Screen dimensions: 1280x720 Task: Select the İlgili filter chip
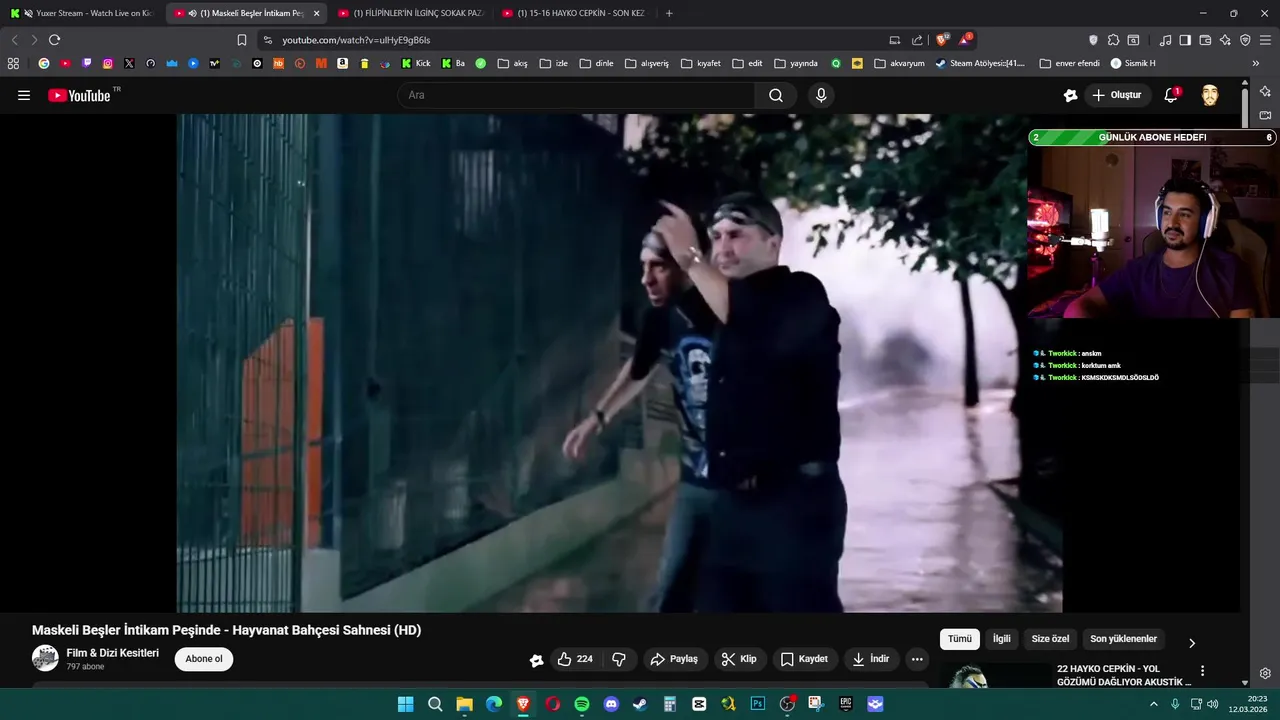click(x=1001, y=639)
